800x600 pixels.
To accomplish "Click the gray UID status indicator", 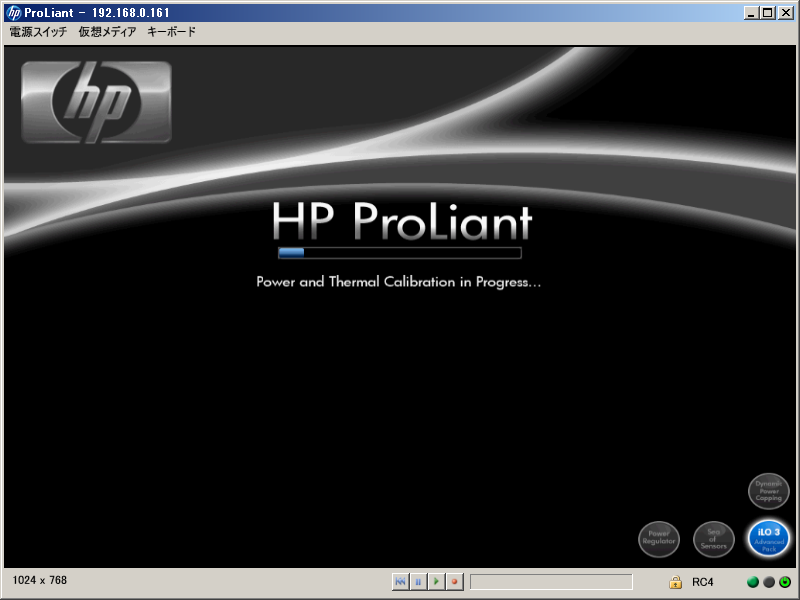I will pos(769,582).
